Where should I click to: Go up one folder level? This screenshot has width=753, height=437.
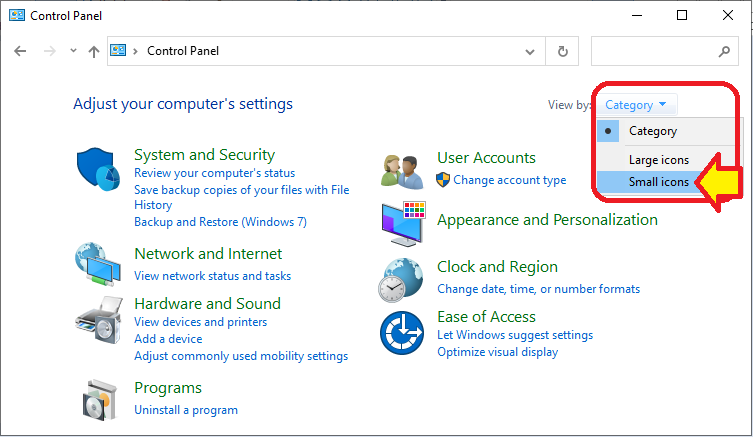click(94, 51)
